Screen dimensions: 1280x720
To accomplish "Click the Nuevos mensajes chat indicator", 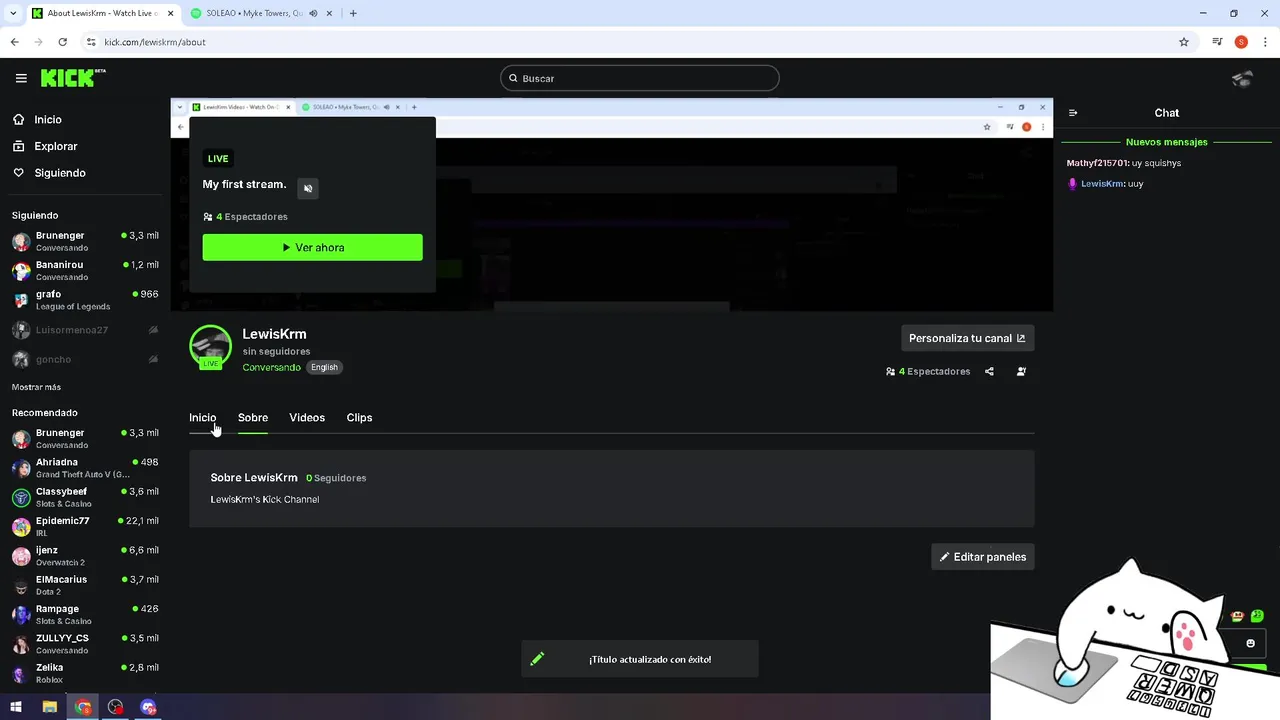I will (1166, 142).
